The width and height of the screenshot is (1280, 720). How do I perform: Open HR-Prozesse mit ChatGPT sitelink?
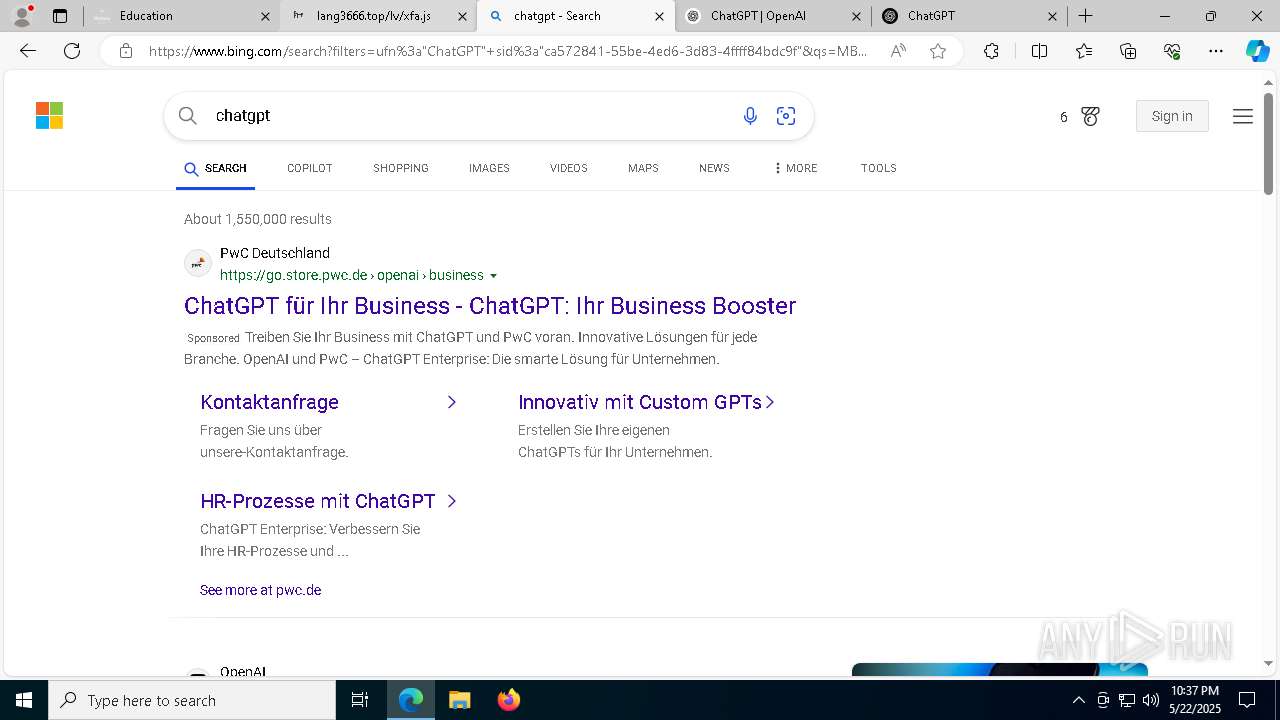pos(318,501)
